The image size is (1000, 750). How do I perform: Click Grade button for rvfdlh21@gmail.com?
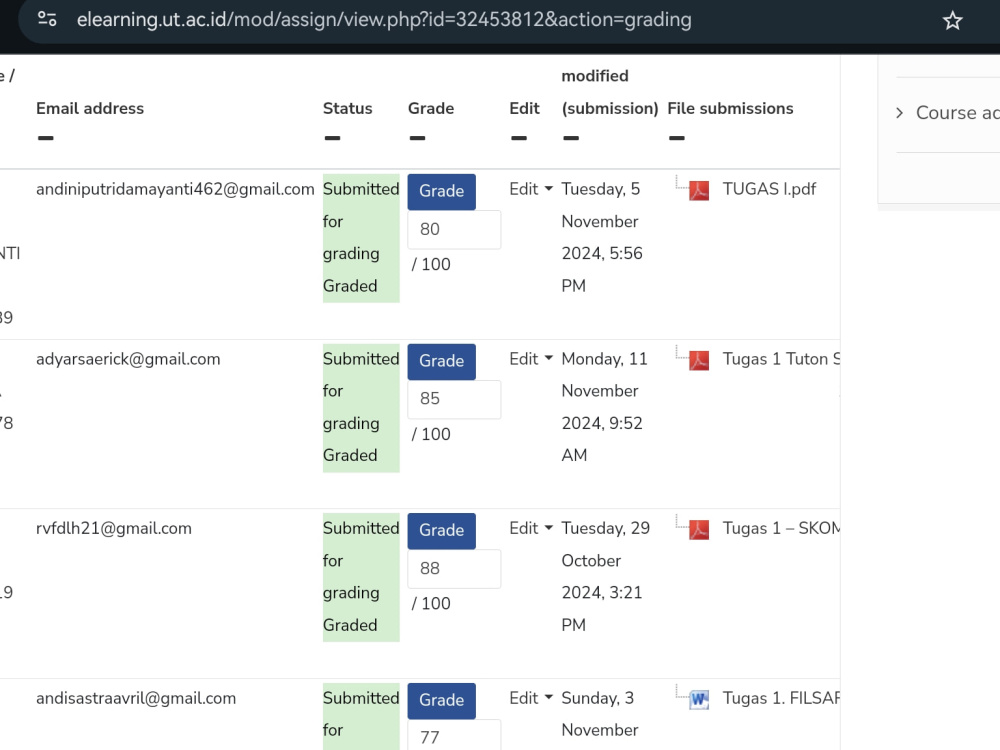pos(441,531)
